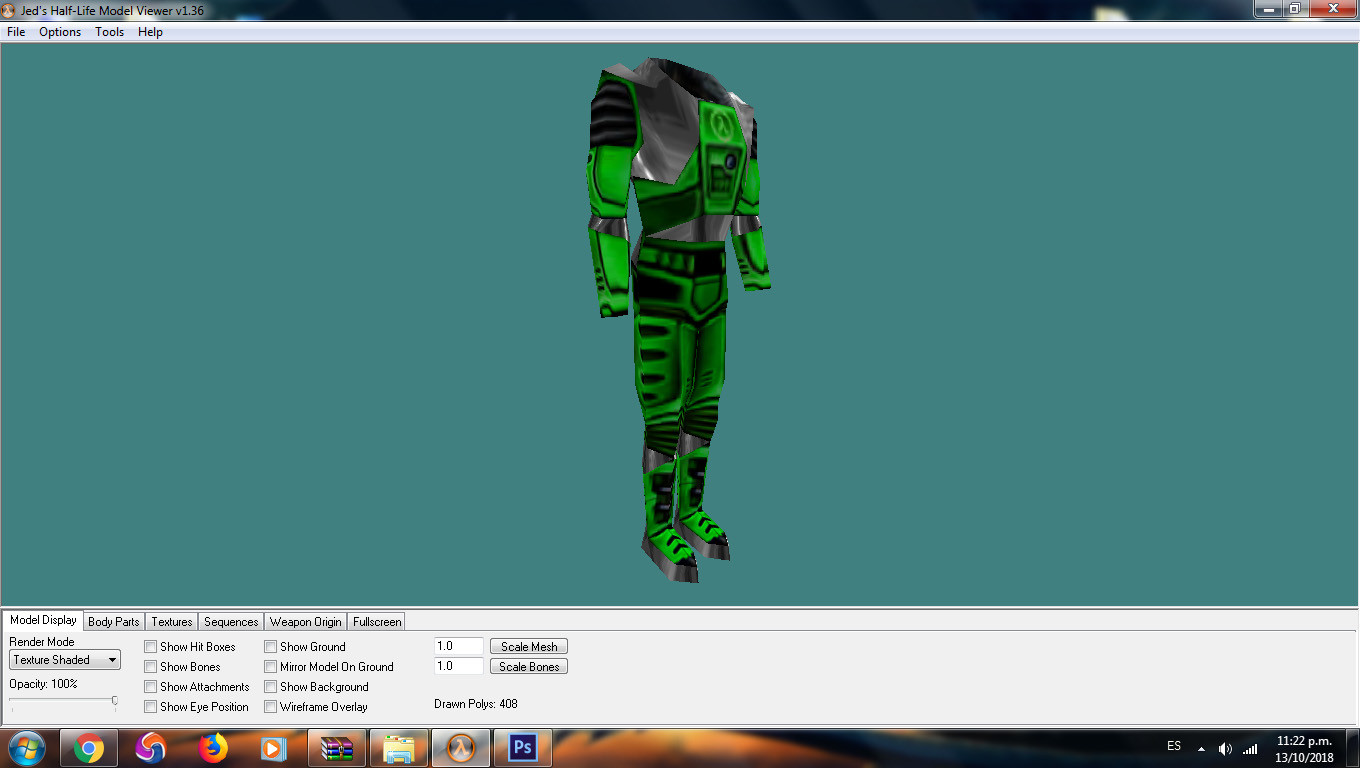This screenshot has height=768, width=1360.
Task: Open the Options menu
Action: 60,31
